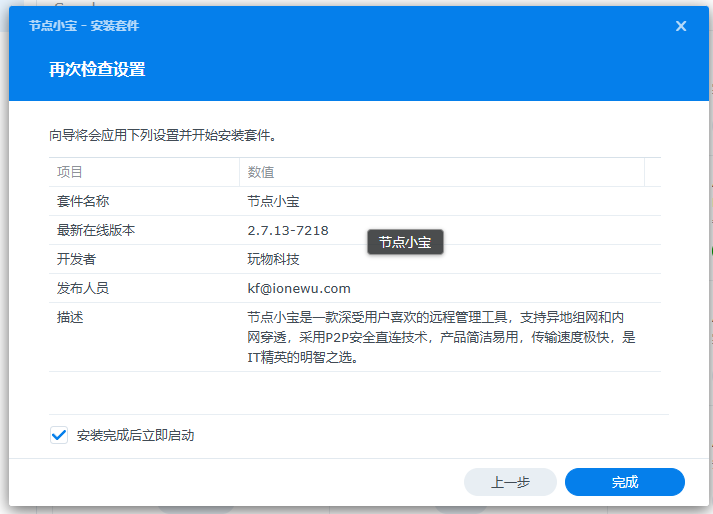
Task: Click the 完成 button to install
Action: point(625,482)
